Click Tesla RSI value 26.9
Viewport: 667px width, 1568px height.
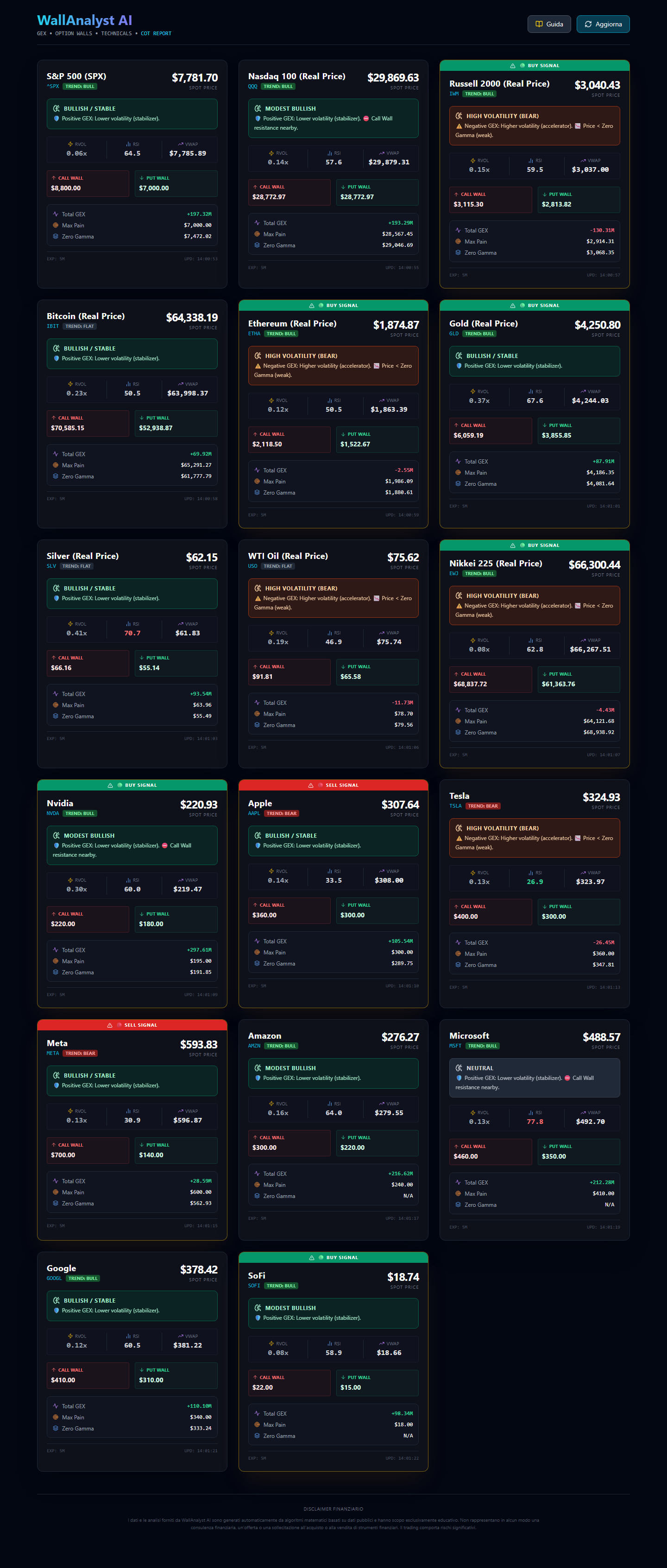click(x=535, y=881)
